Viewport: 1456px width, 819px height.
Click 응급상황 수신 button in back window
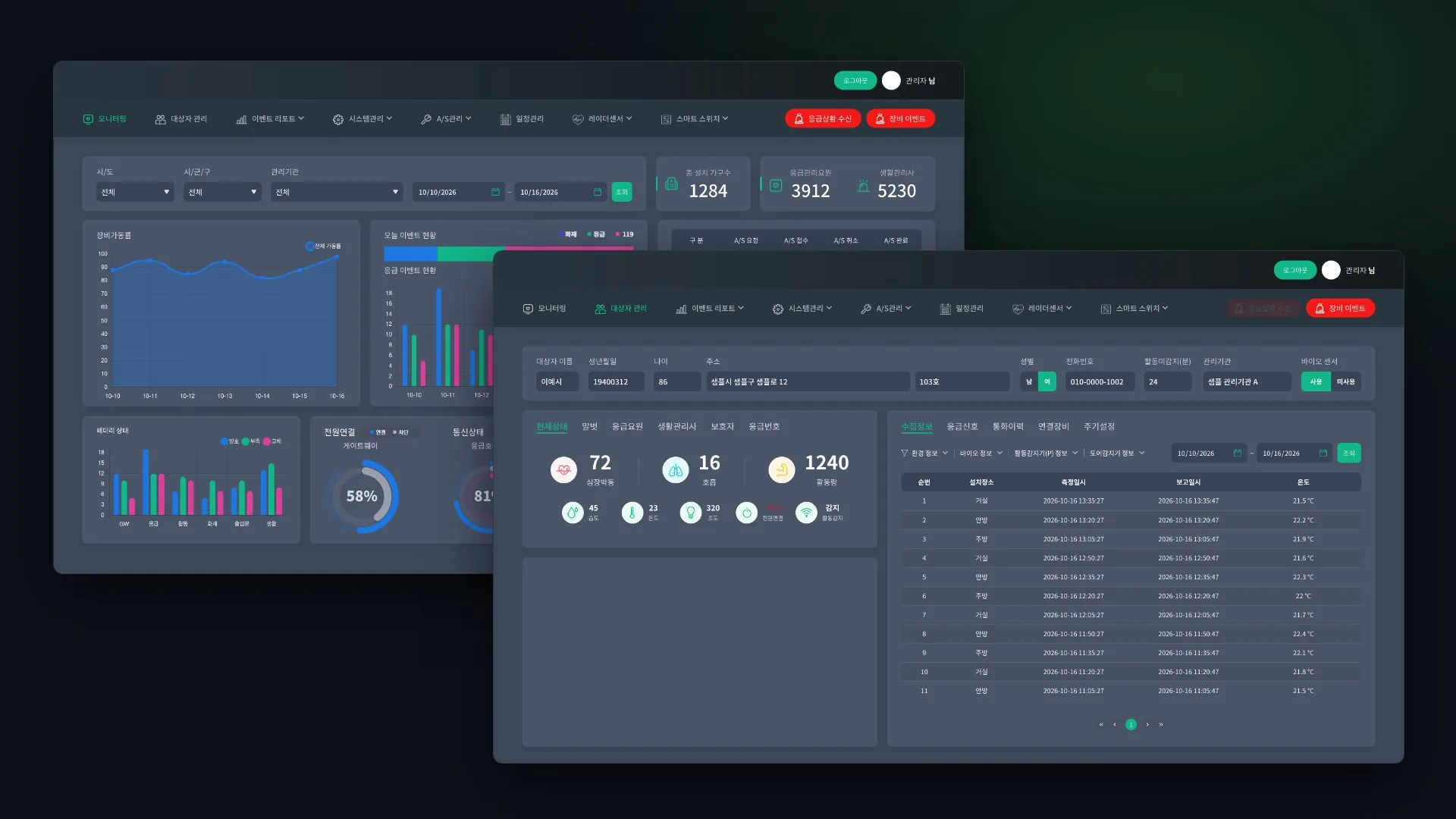823,118
